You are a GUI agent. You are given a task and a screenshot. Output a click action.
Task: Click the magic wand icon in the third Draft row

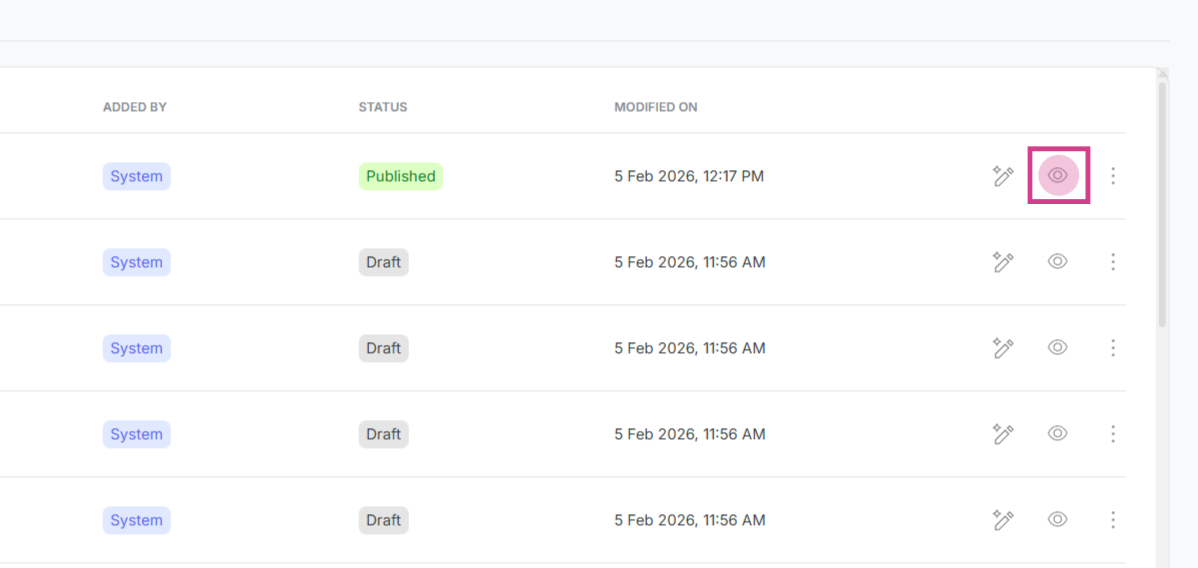[x=1003, y=435]
